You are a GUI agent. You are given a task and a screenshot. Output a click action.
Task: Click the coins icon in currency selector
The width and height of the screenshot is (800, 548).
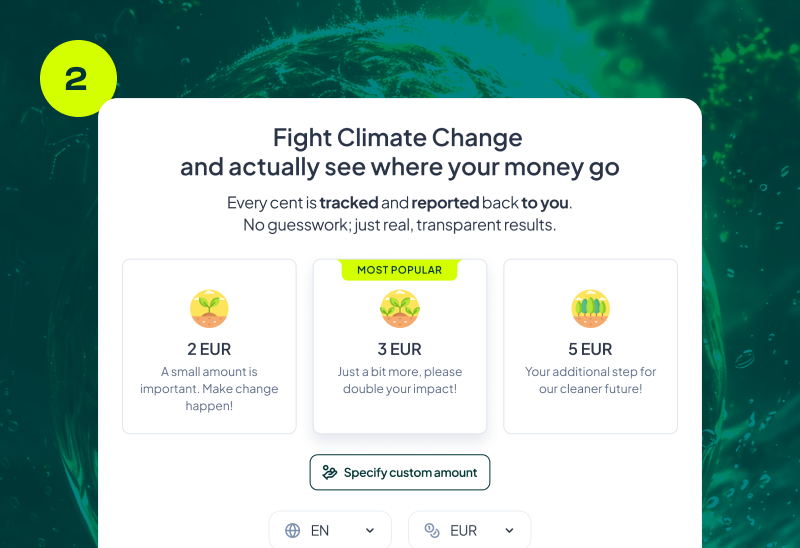coord(432,530)
